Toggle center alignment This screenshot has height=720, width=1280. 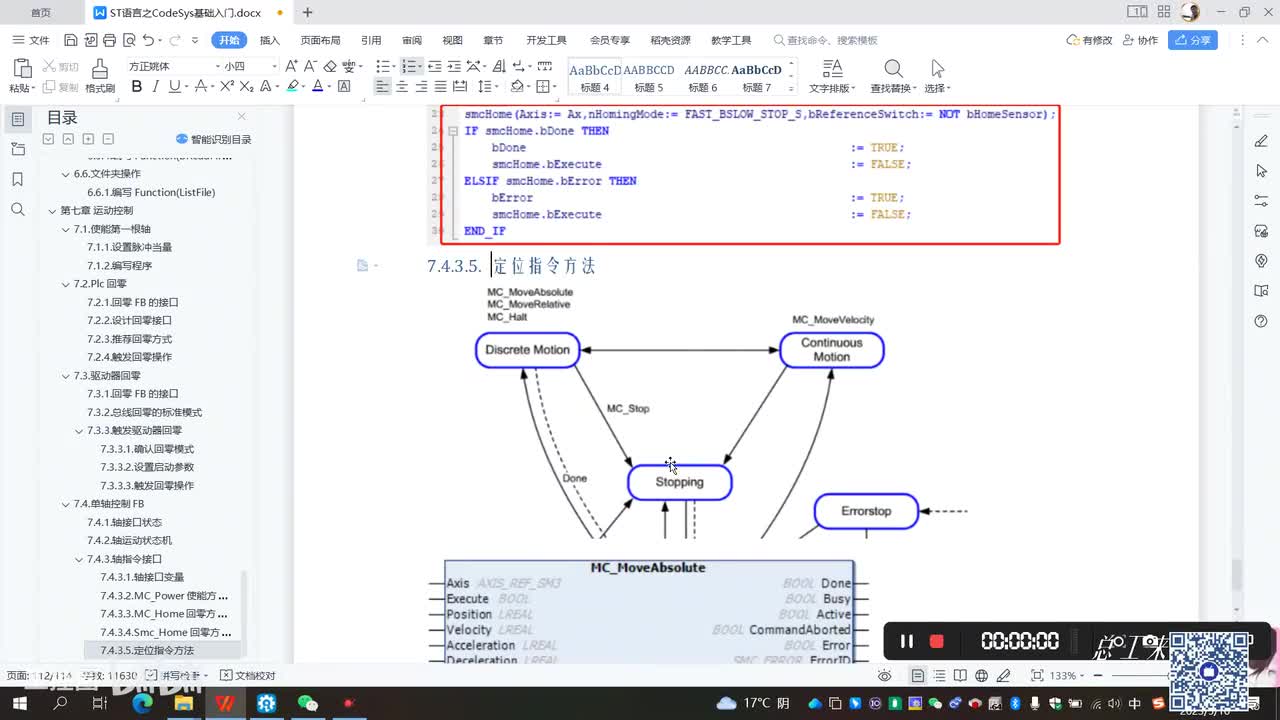[x=402, y=87]
